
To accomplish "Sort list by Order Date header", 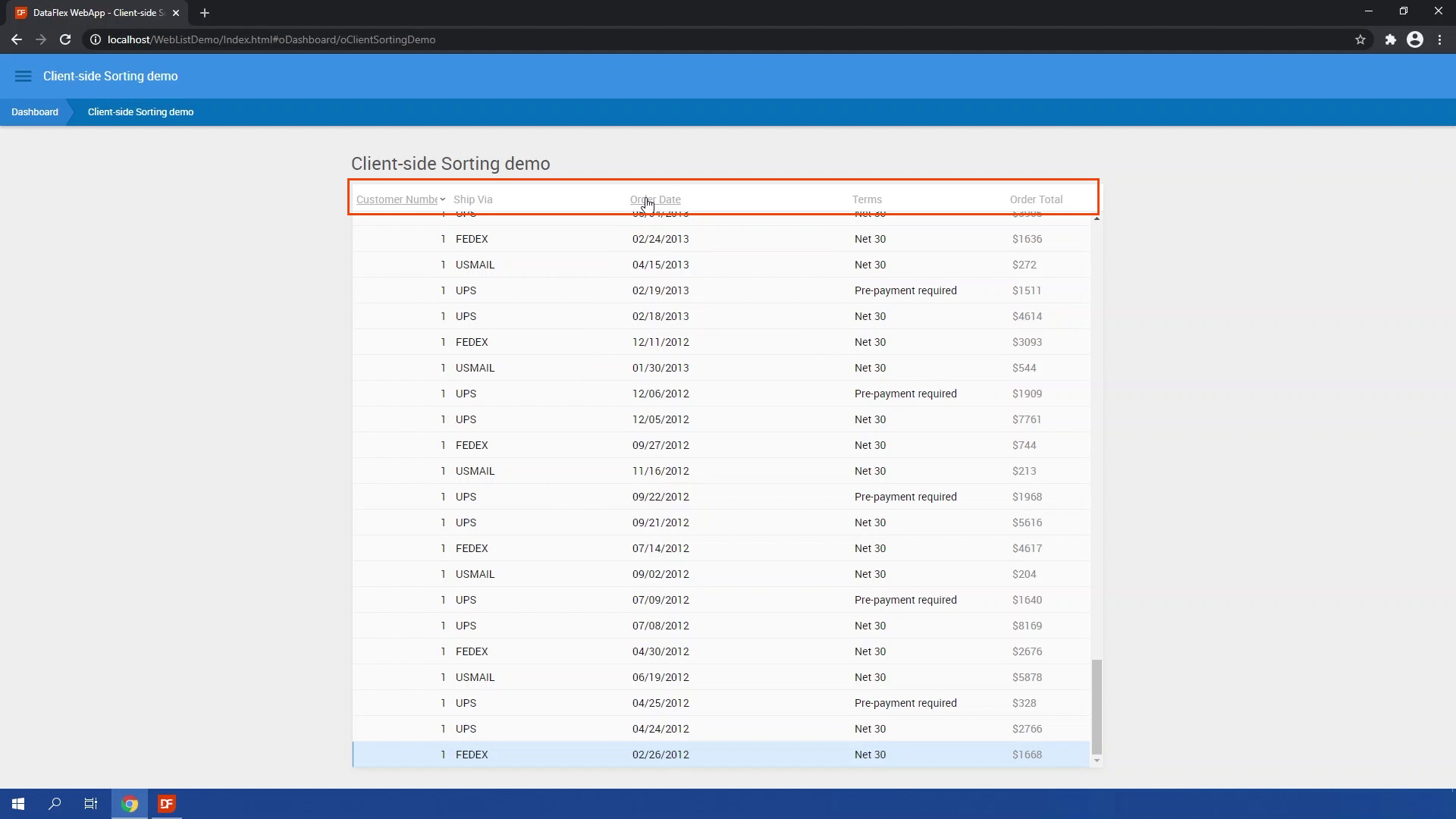I will pyautogui.click(x=656, y=199).
